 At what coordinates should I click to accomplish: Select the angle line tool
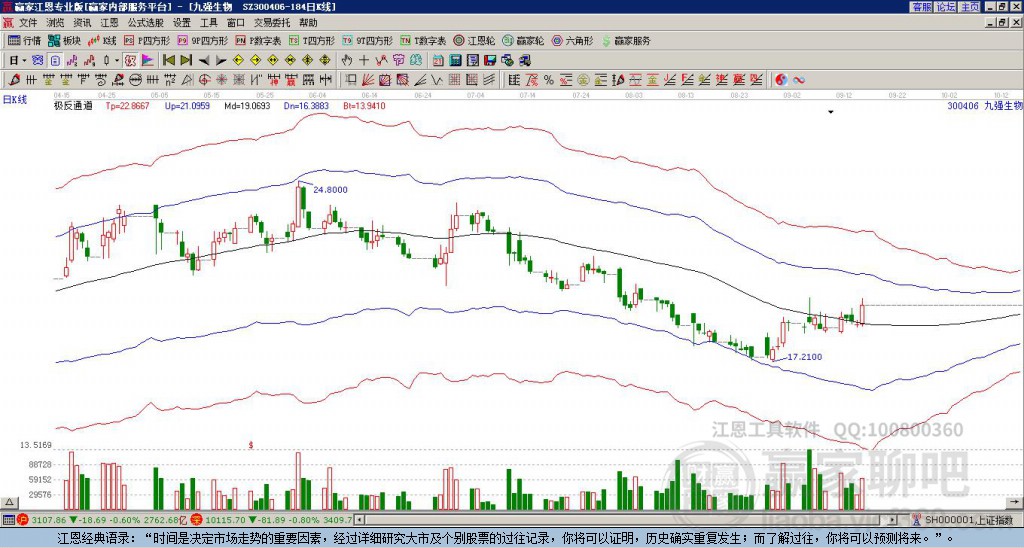[421, 80]
